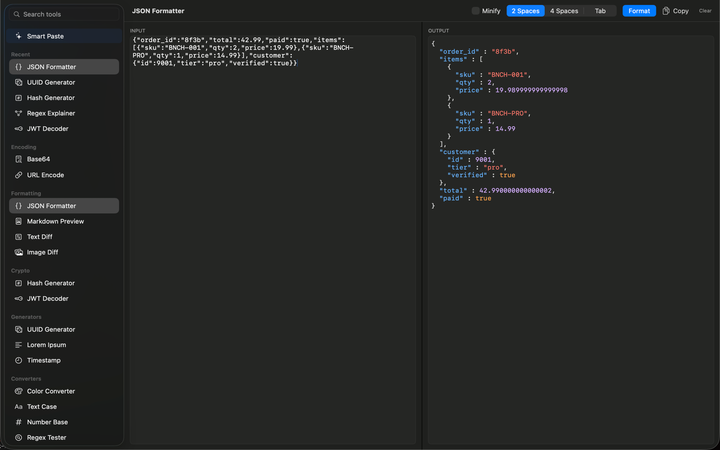Click 42.990000000000002 total value
Image resolution: width=720 pixels, height=450 pixels.
tap(515, 191)
